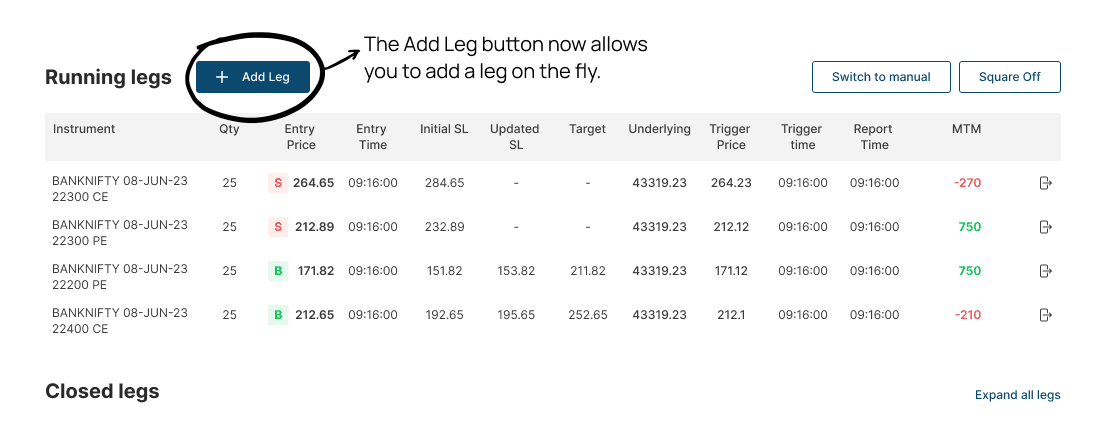Viewport: 1107px width, 429px height.
Task: Exit the 22400 CE leg
Action: (x=1045, y=315)
